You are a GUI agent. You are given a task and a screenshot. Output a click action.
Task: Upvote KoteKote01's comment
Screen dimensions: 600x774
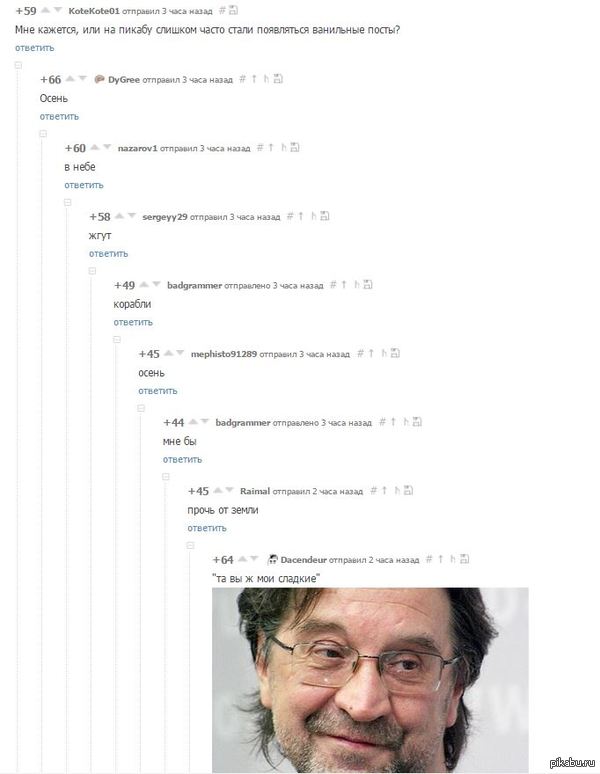point(46,10)
